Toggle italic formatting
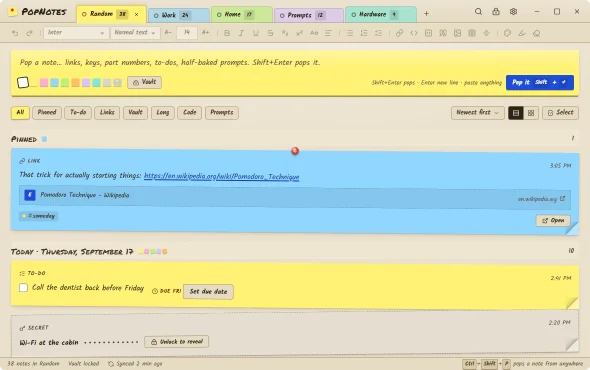 point(241,33)
